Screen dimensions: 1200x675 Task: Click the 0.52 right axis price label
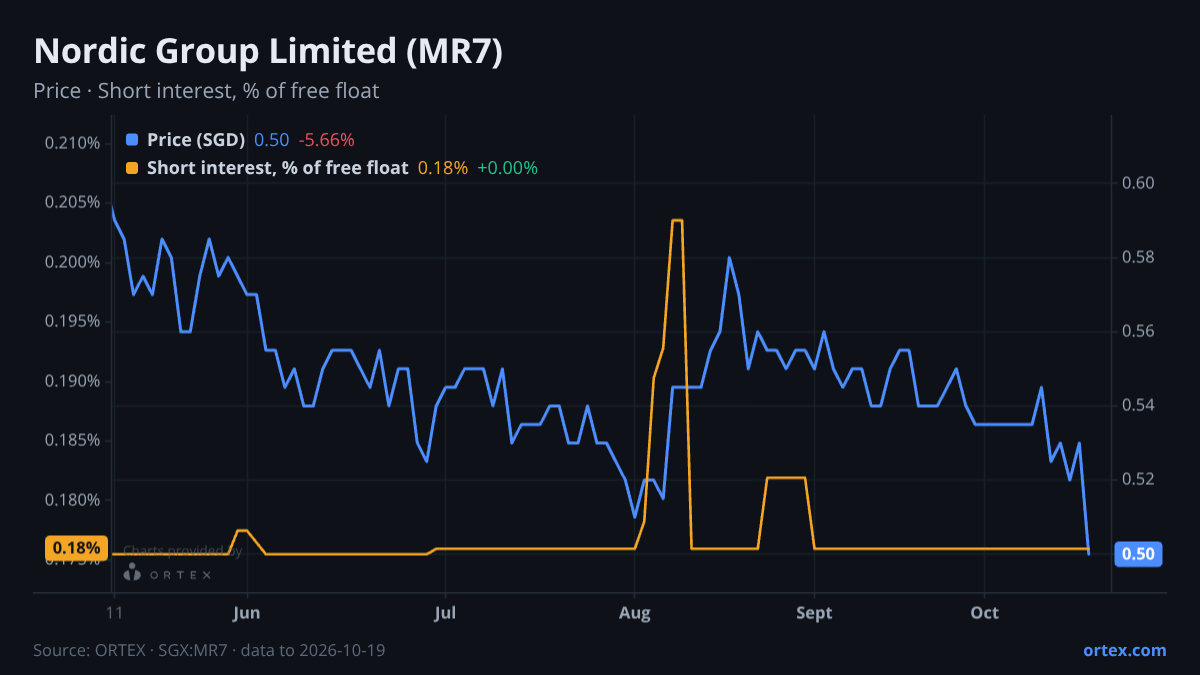(1140, 479)
